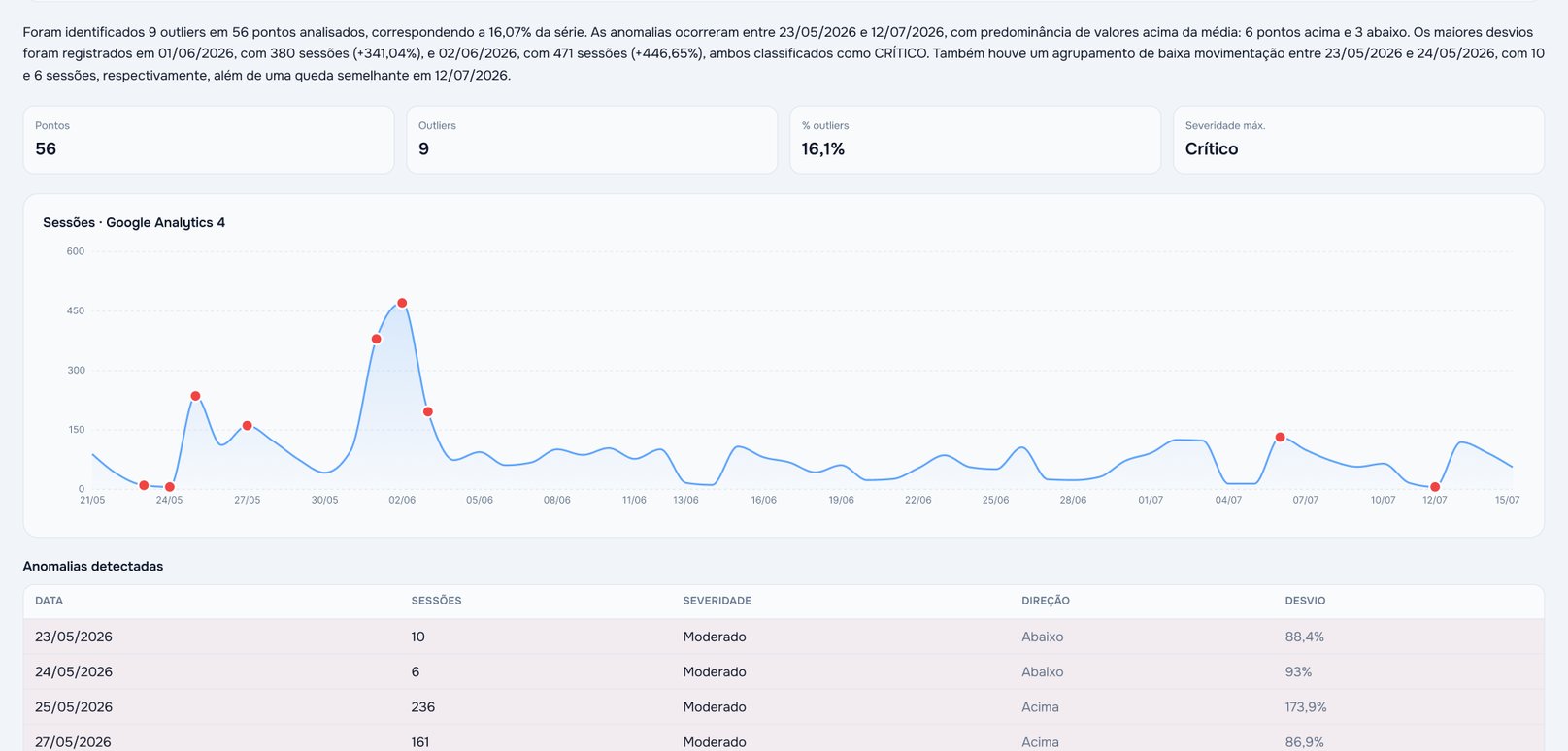
Task: Click the Severidade máx. card showing Crítico
Action: pos(1359,140)
